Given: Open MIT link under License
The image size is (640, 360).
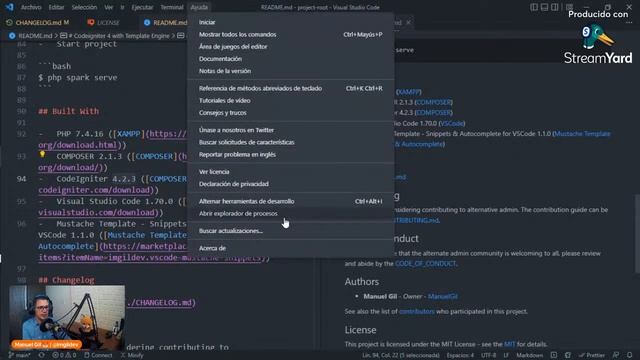Looking at the screenshot, I should click(509, 344).
